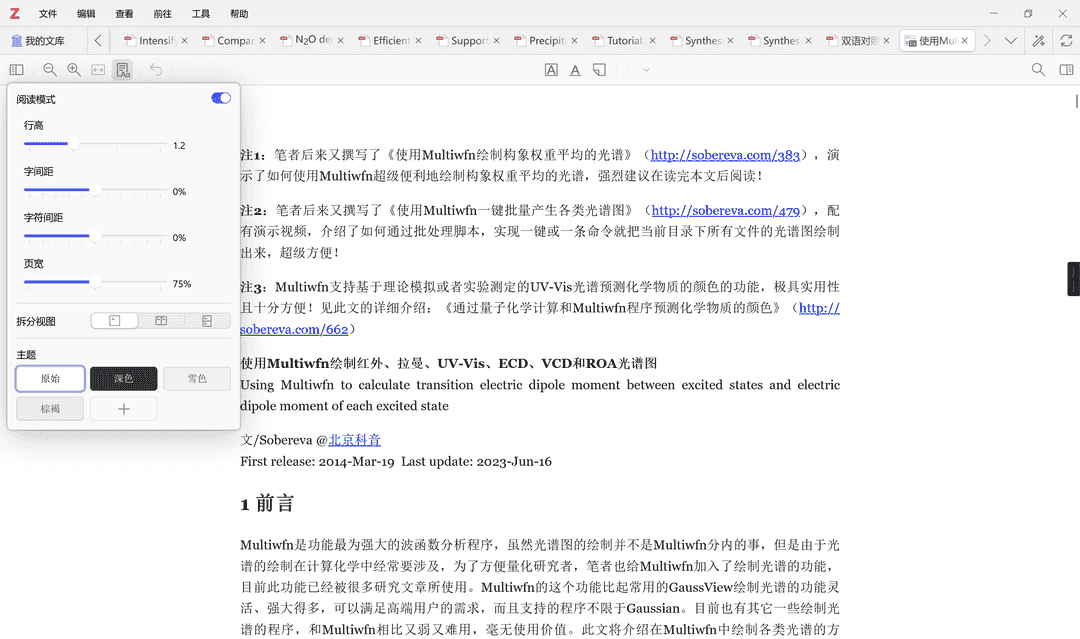1080x639 pixels.
Task: Select the highlight text annotation tool
Action: (x=551, y=69)
